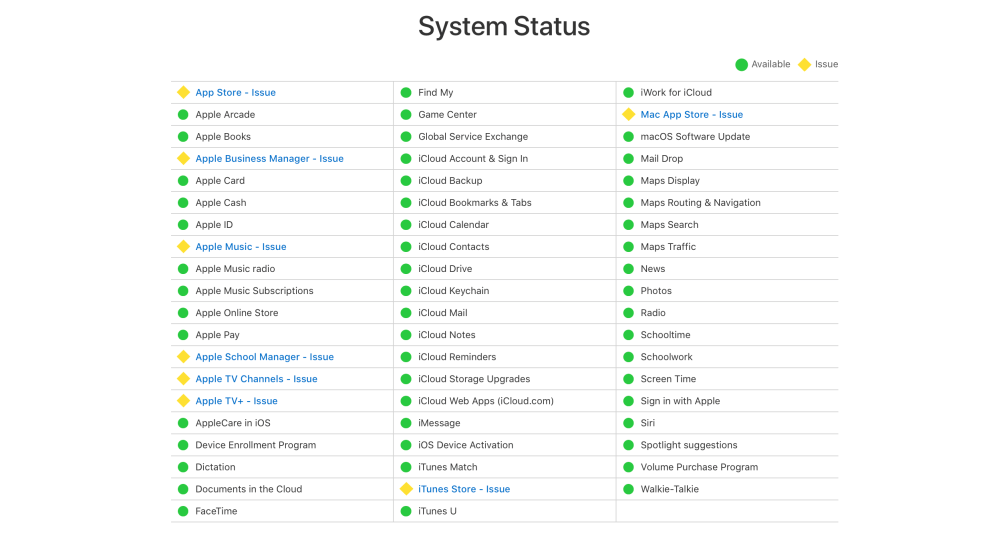Click yellow issue diamond in the legend
Screen dimensions: 999x536
(803, 64)
